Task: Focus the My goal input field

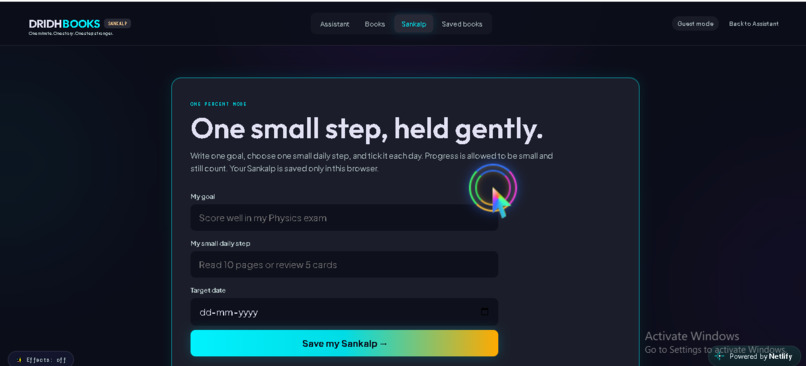Action: coord(344,217)
